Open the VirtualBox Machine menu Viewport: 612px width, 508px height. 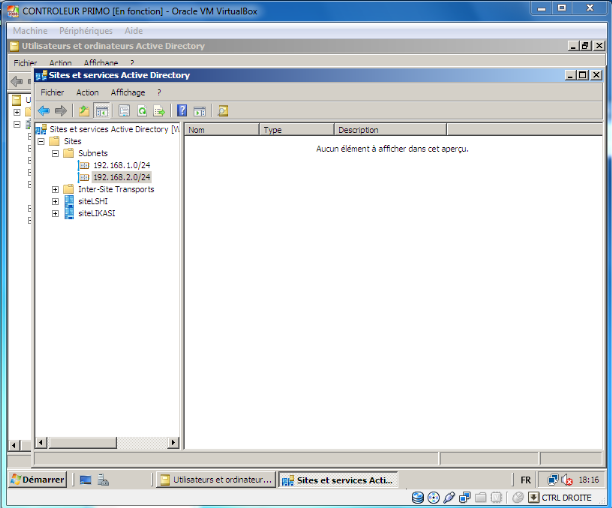coord(30,31)
